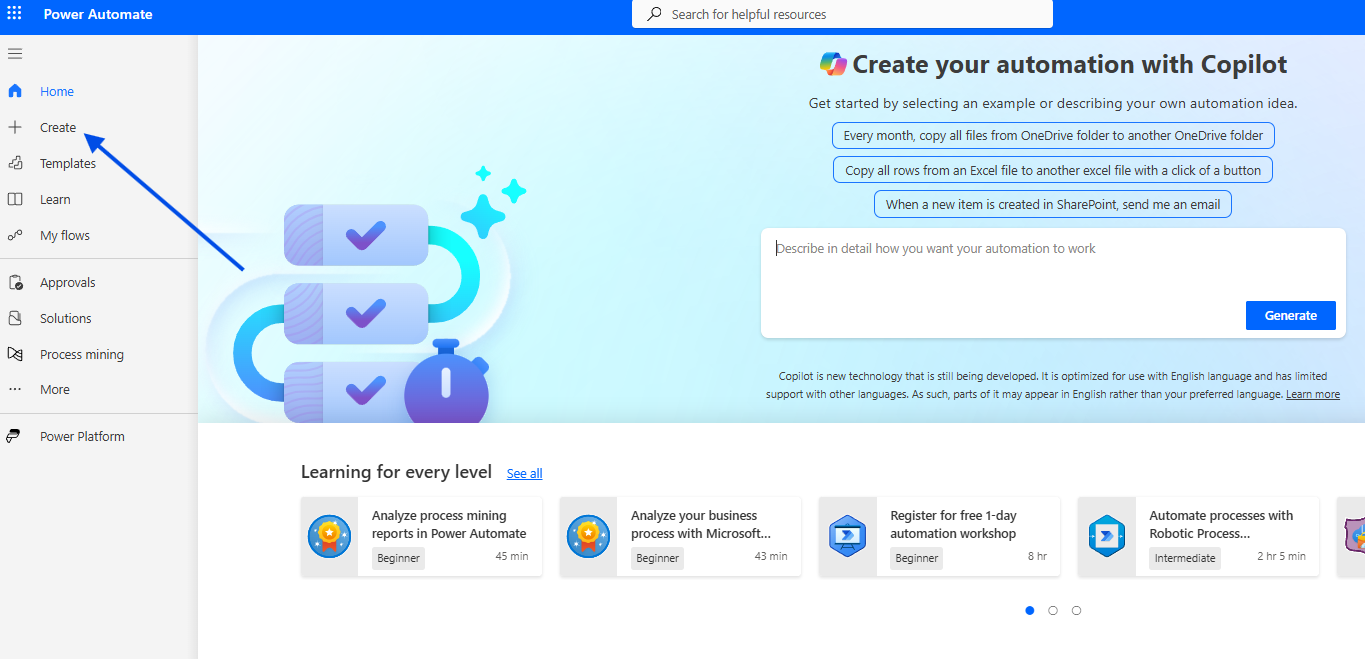Click the Generate button

tap(1290, 315)
